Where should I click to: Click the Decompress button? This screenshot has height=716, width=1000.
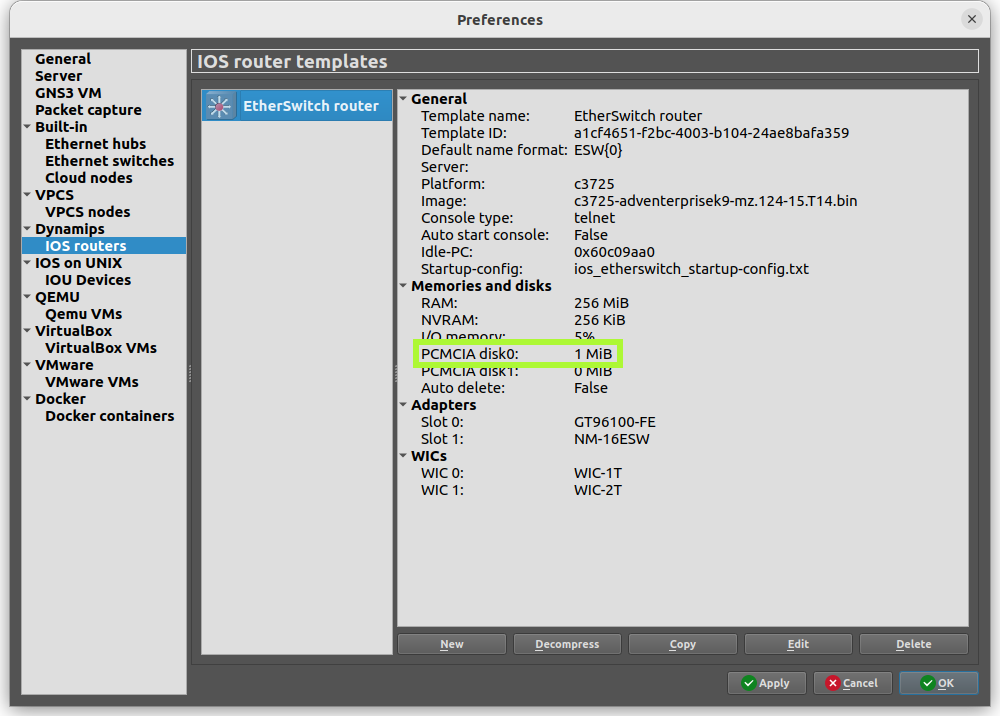click(567, 644)
